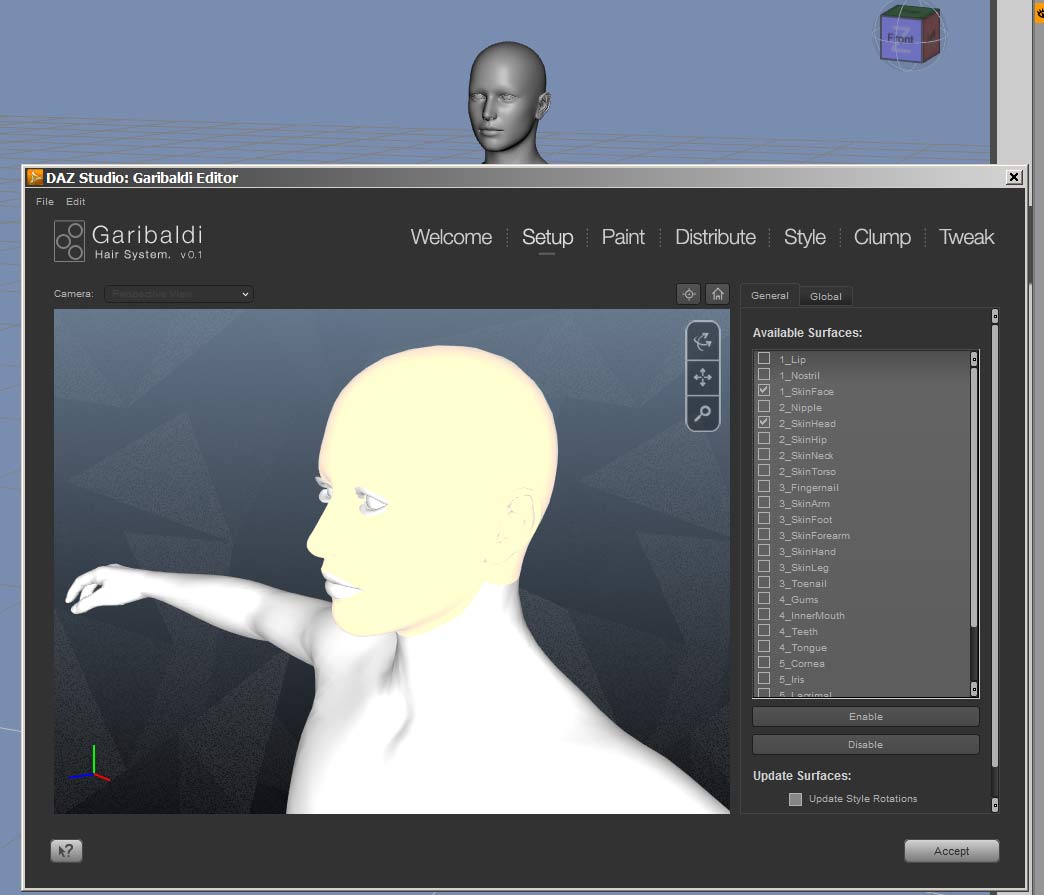Image resolution: width=1044 pixels, height=895 pixels.
Task: Check the 3_SkinArm surface box
Action: pyautogui.click(x=764, y=502)
